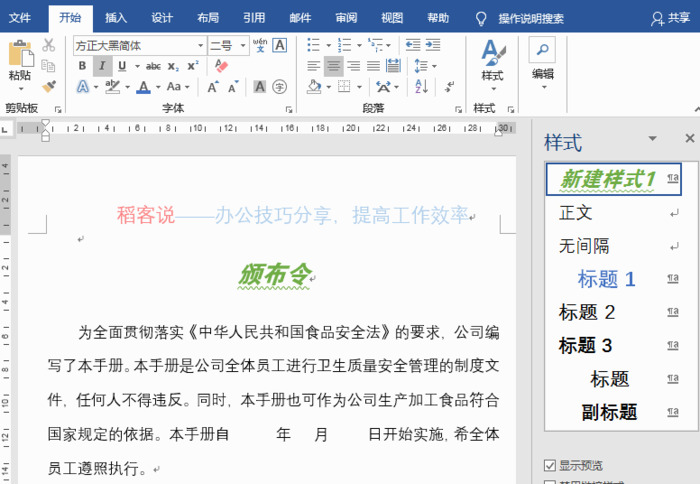Toggle subscript formatting
This screenshot has width=700, height=484.
coord(173,67)
